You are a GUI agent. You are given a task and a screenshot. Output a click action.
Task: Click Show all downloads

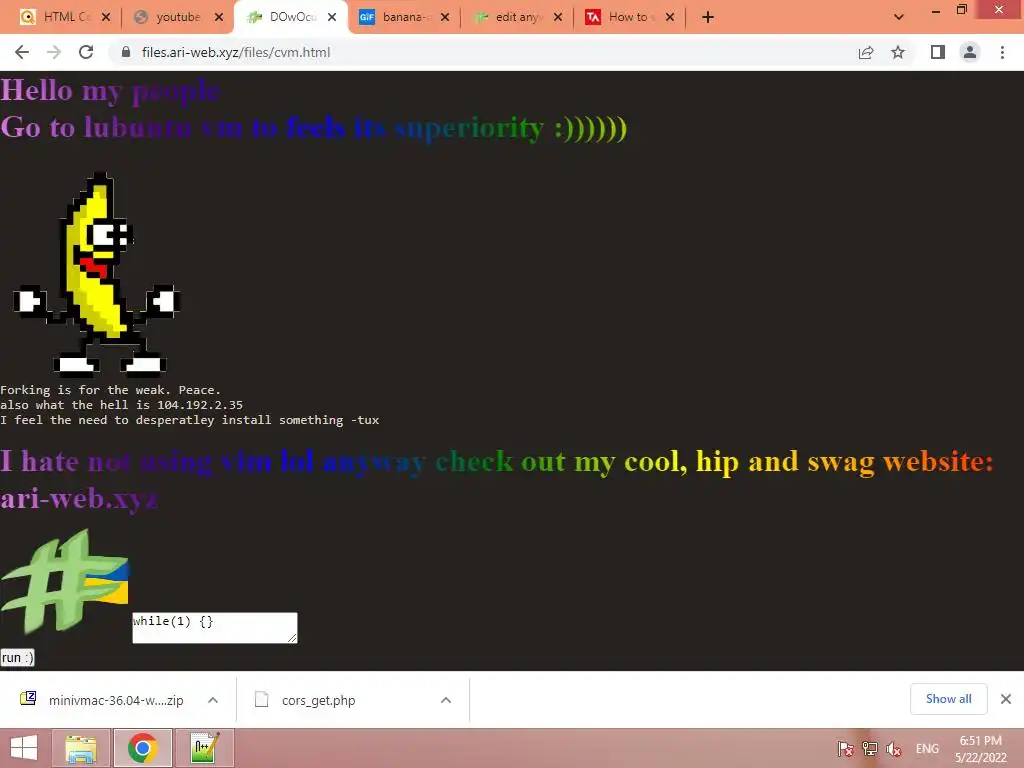(948, 699)
